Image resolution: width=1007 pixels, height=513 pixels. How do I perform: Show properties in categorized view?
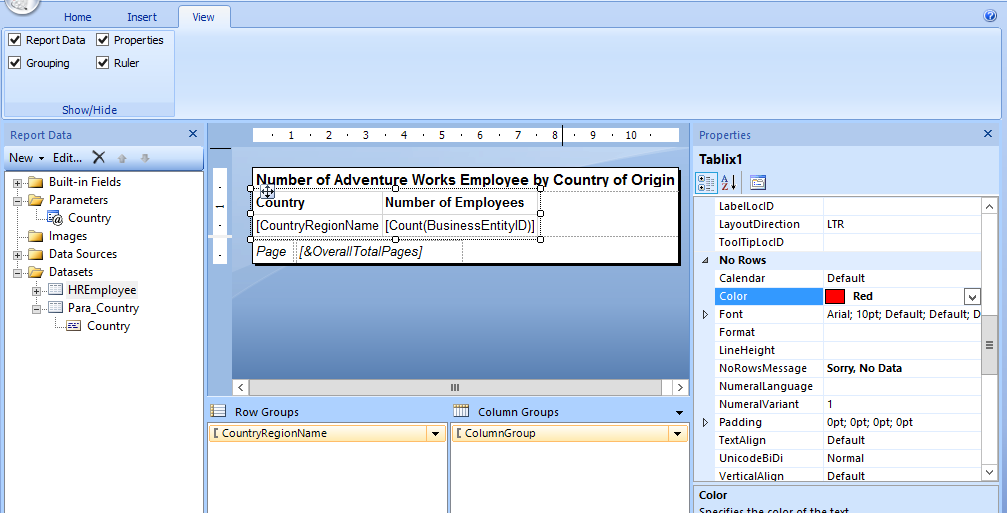coord(706,182)
